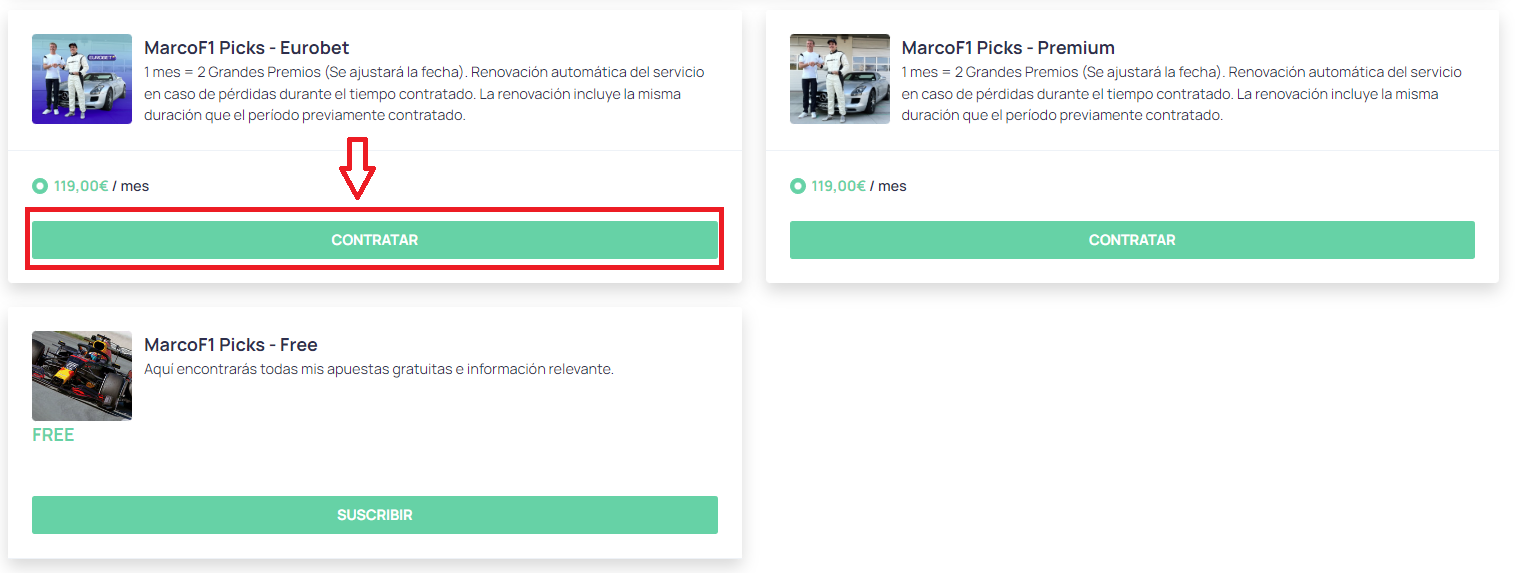
Task: Open the Eurobet plan thumbnail image
Action: point(82,79)
